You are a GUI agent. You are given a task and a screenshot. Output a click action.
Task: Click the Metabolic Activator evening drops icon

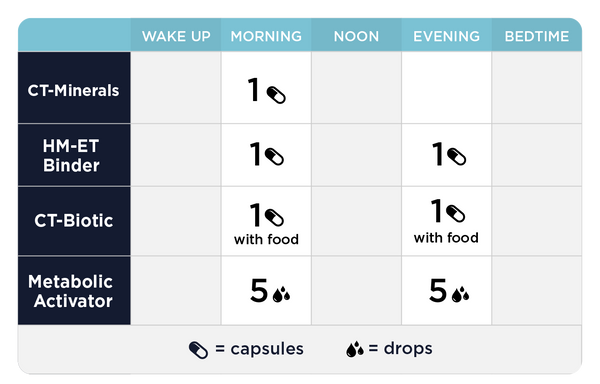pos(460,294)
